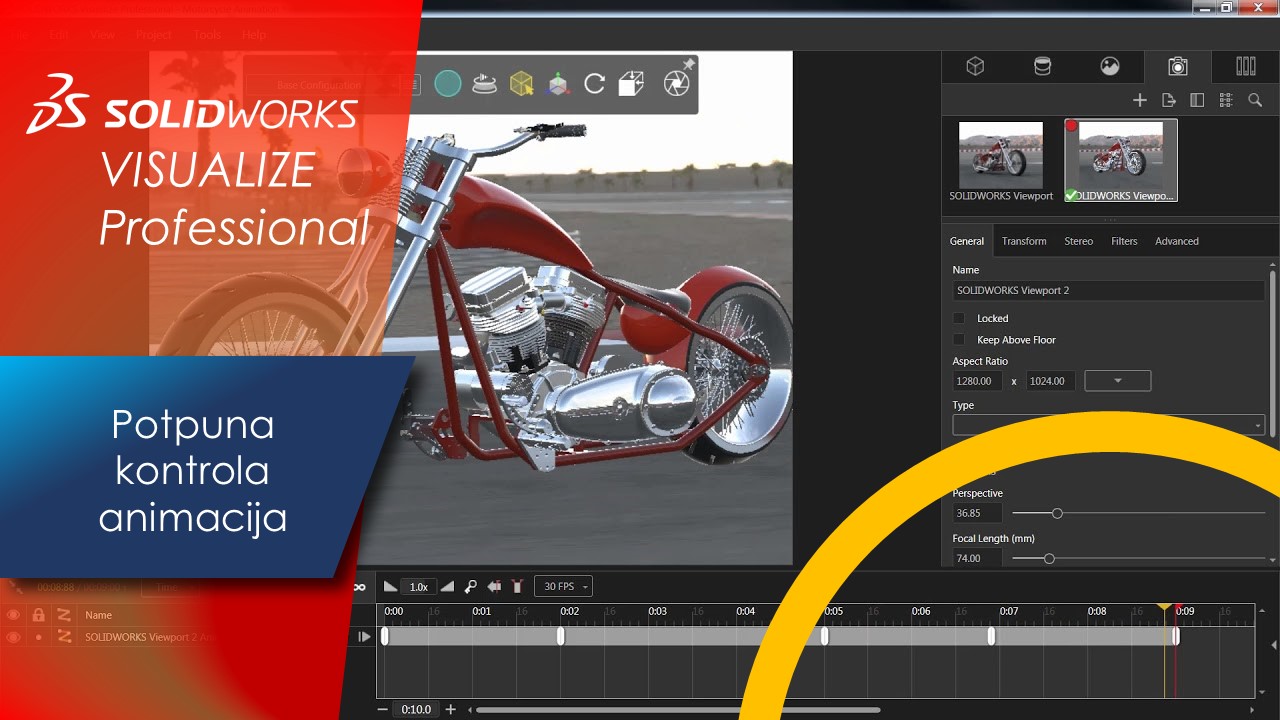Switch to the Transform tab
This screenshot has height=720, width=1280.
(x=1024, y=241)
